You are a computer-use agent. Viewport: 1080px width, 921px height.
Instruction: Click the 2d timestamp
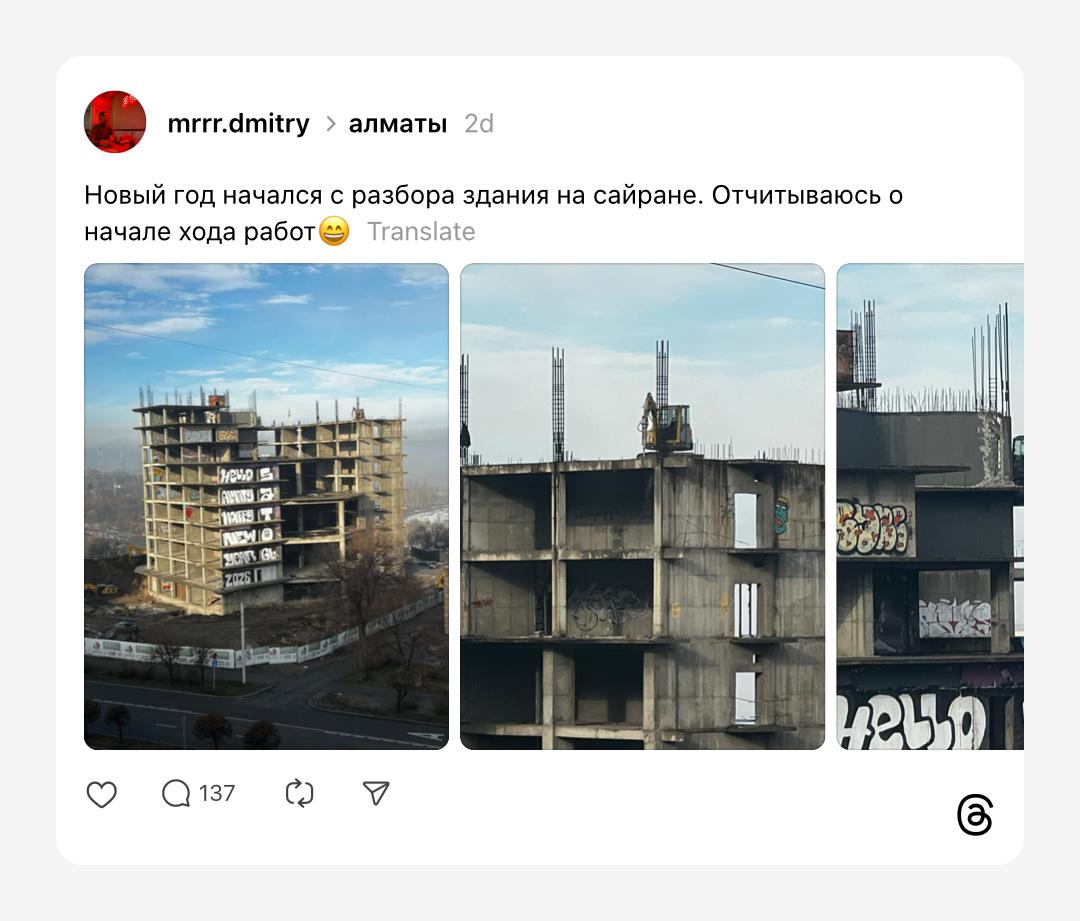pos(479,124)
